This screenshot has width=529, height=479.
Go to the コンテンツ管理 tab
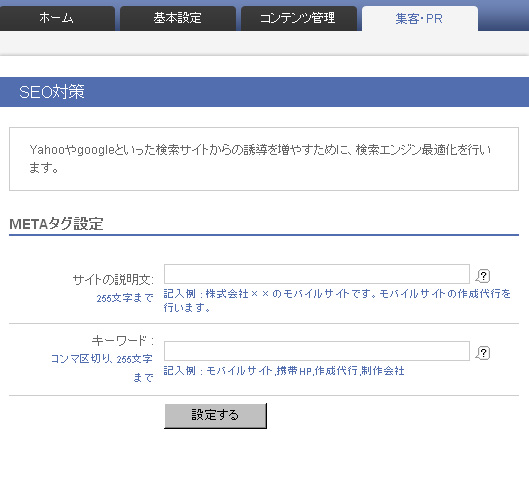pos(299,19)
